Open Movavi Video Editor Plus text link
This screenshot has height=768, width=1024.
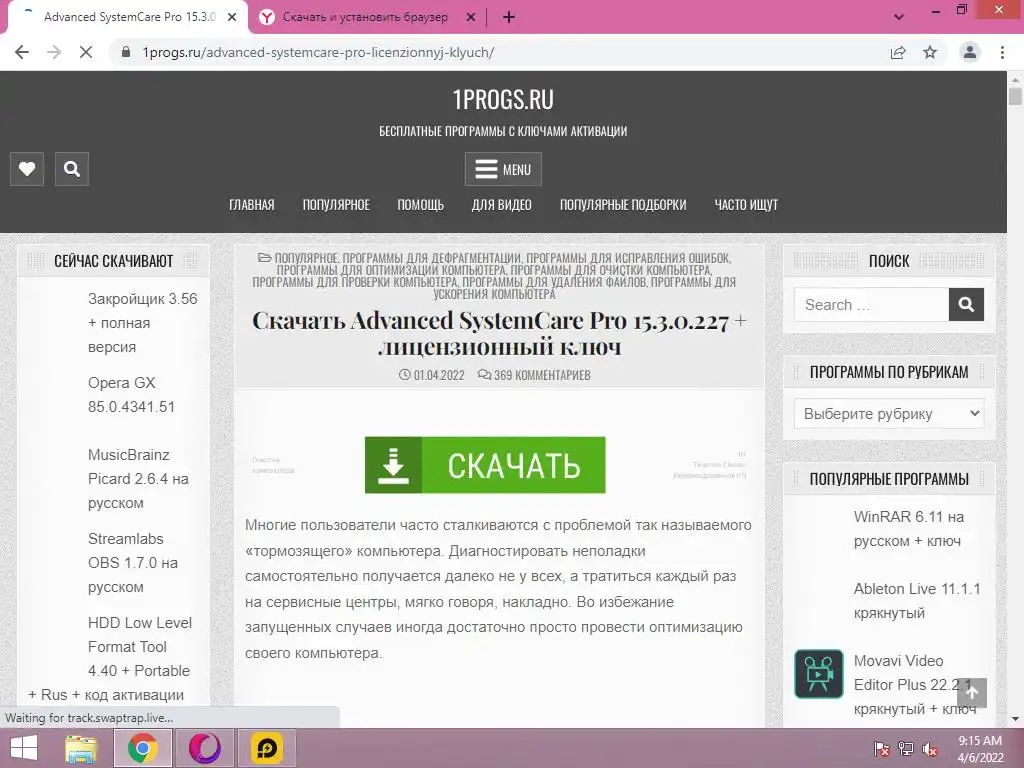click(914, 684)
